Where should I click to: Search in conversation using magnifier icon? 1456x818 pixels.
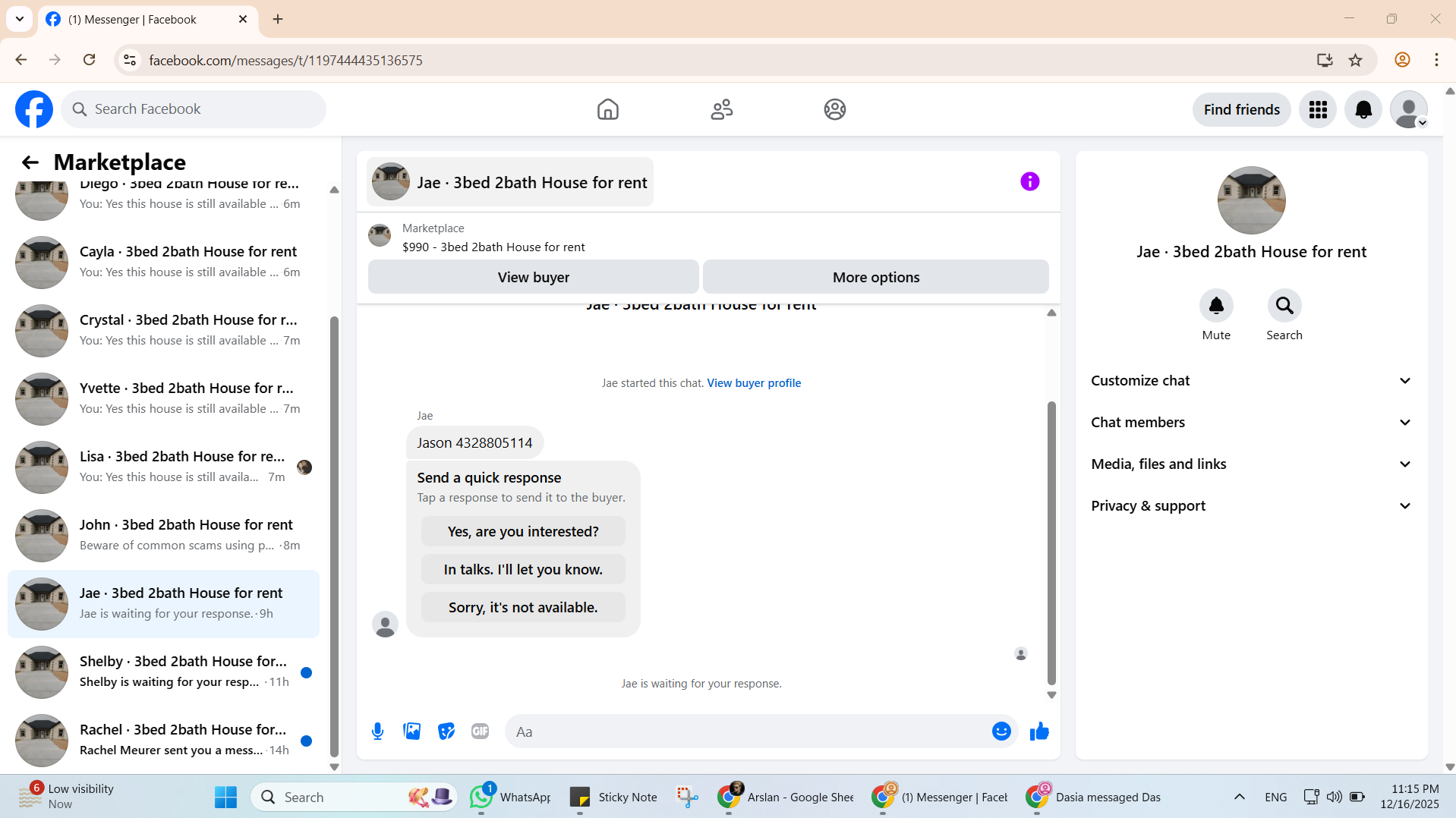tap(1284, 306)
